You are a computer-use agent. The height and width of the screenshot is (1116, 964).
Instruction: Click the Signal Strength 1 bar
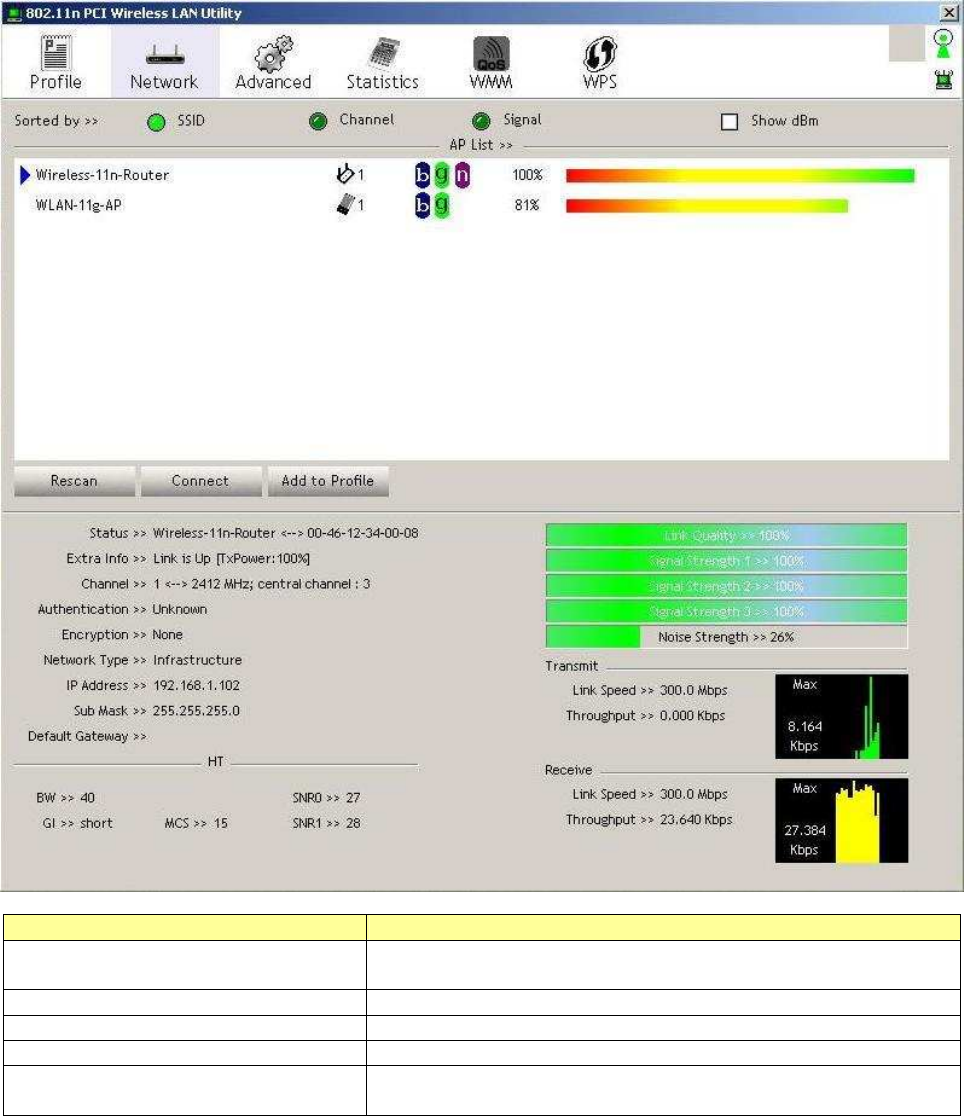click(x=726, y=561)
